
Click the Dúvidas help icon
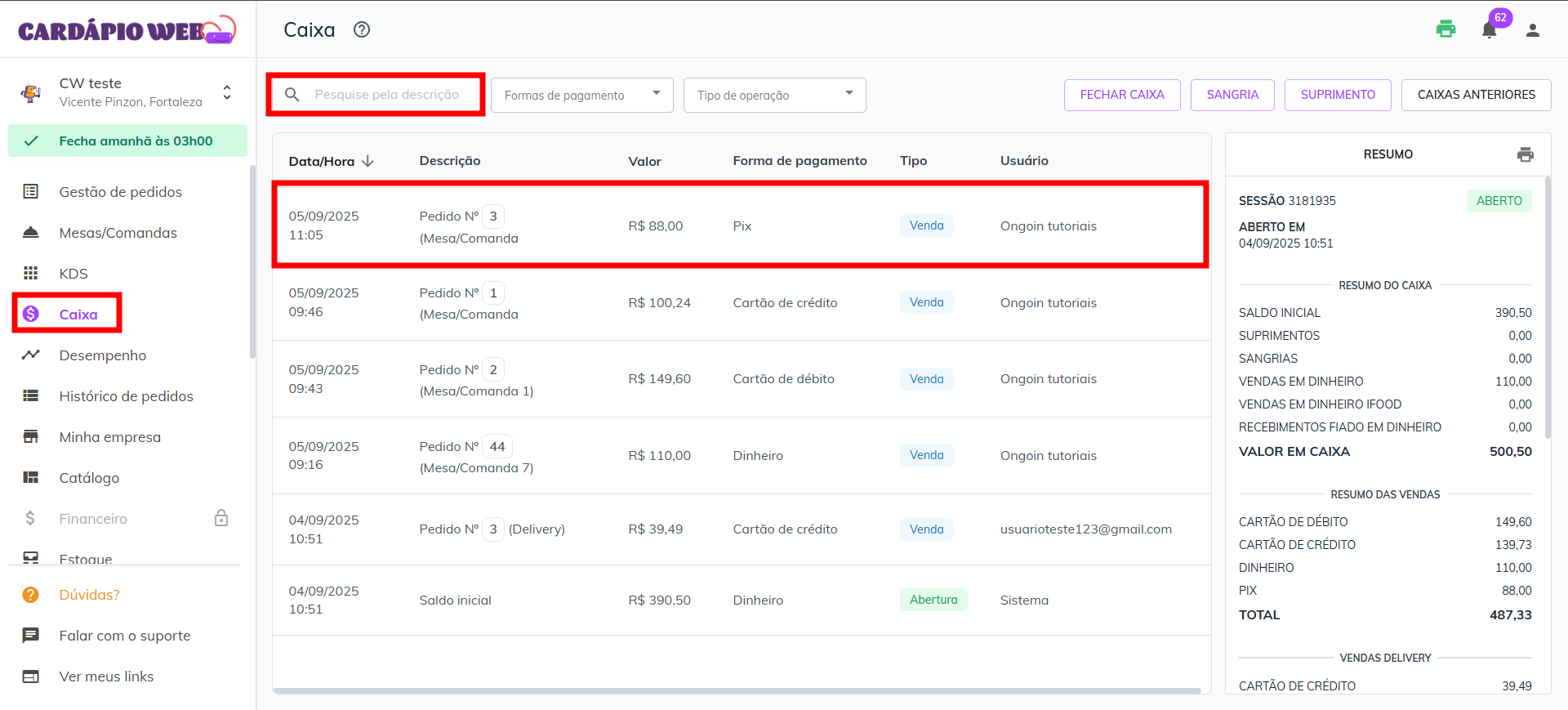(31, 595)
